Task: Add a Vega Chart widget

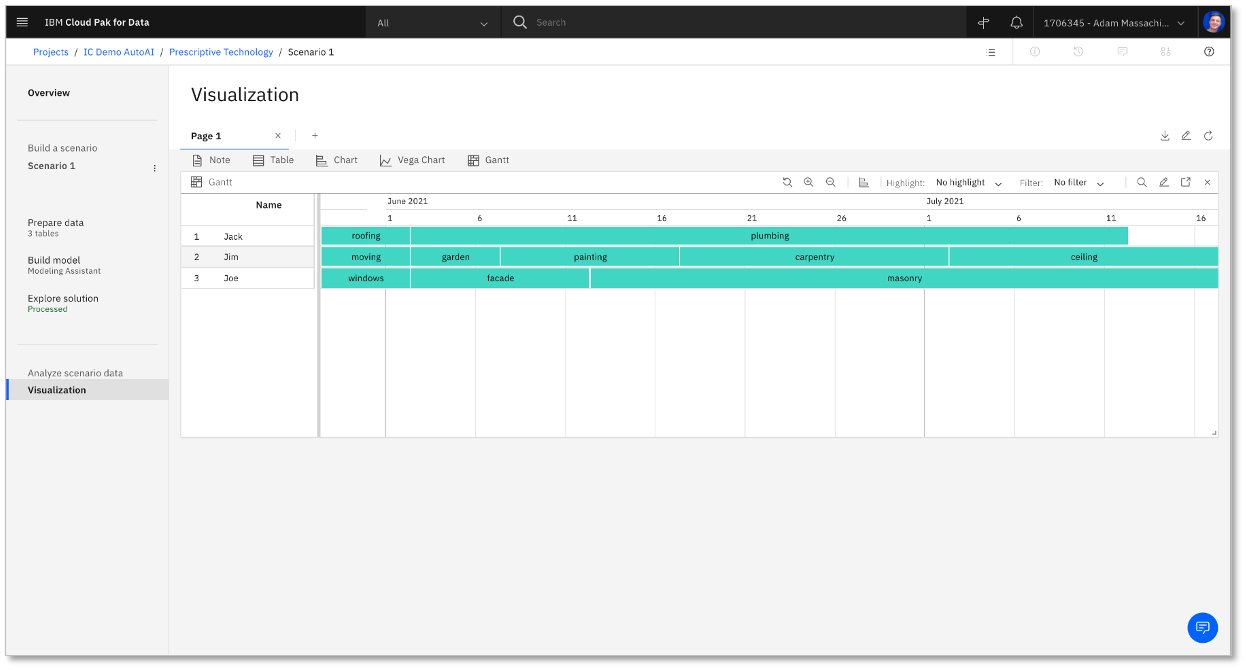Action: [412, 160]
